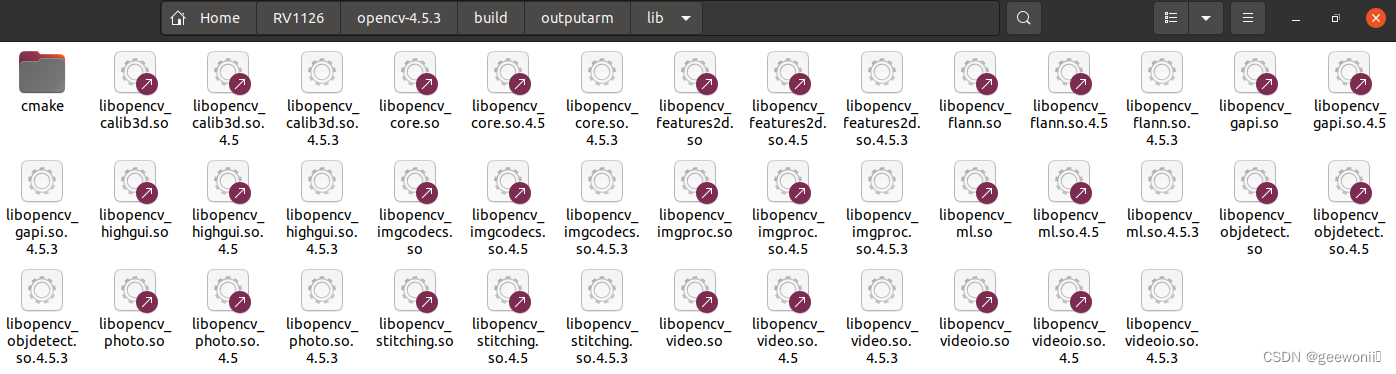
Task: Select libopencv_videoio.so file icon
Action: pyautogui.click(x=975, y=290)
